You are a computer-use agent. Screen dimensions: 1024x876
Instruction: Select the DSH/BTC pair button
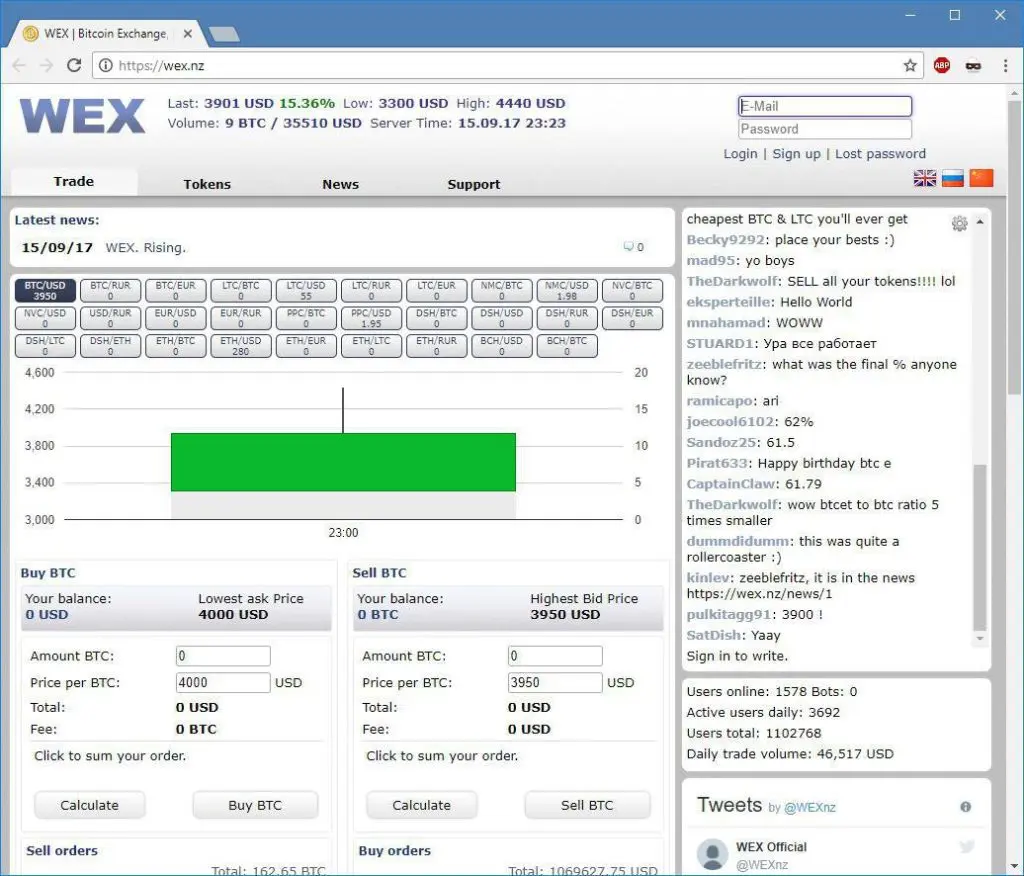tap(436, 318)
